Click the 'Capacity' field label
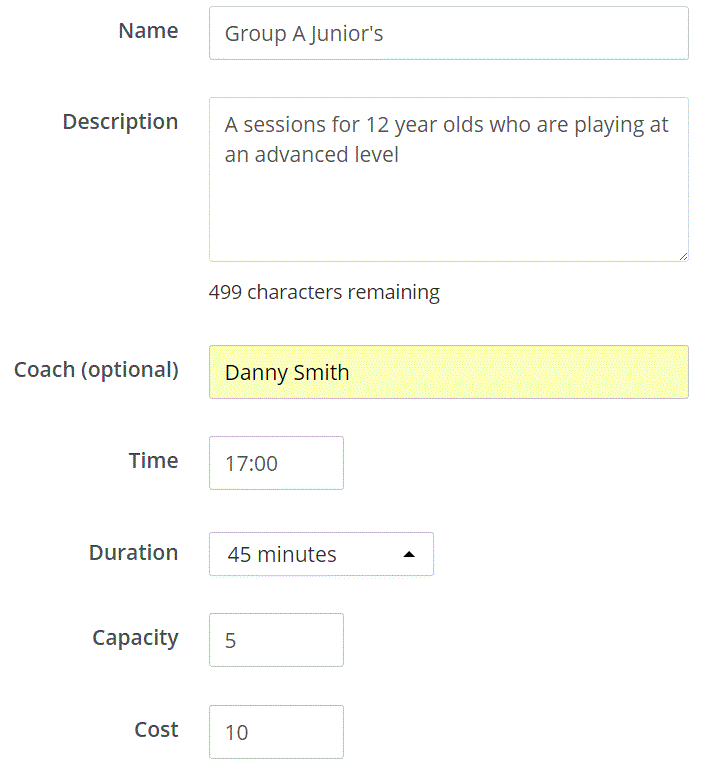 point(135,638)
